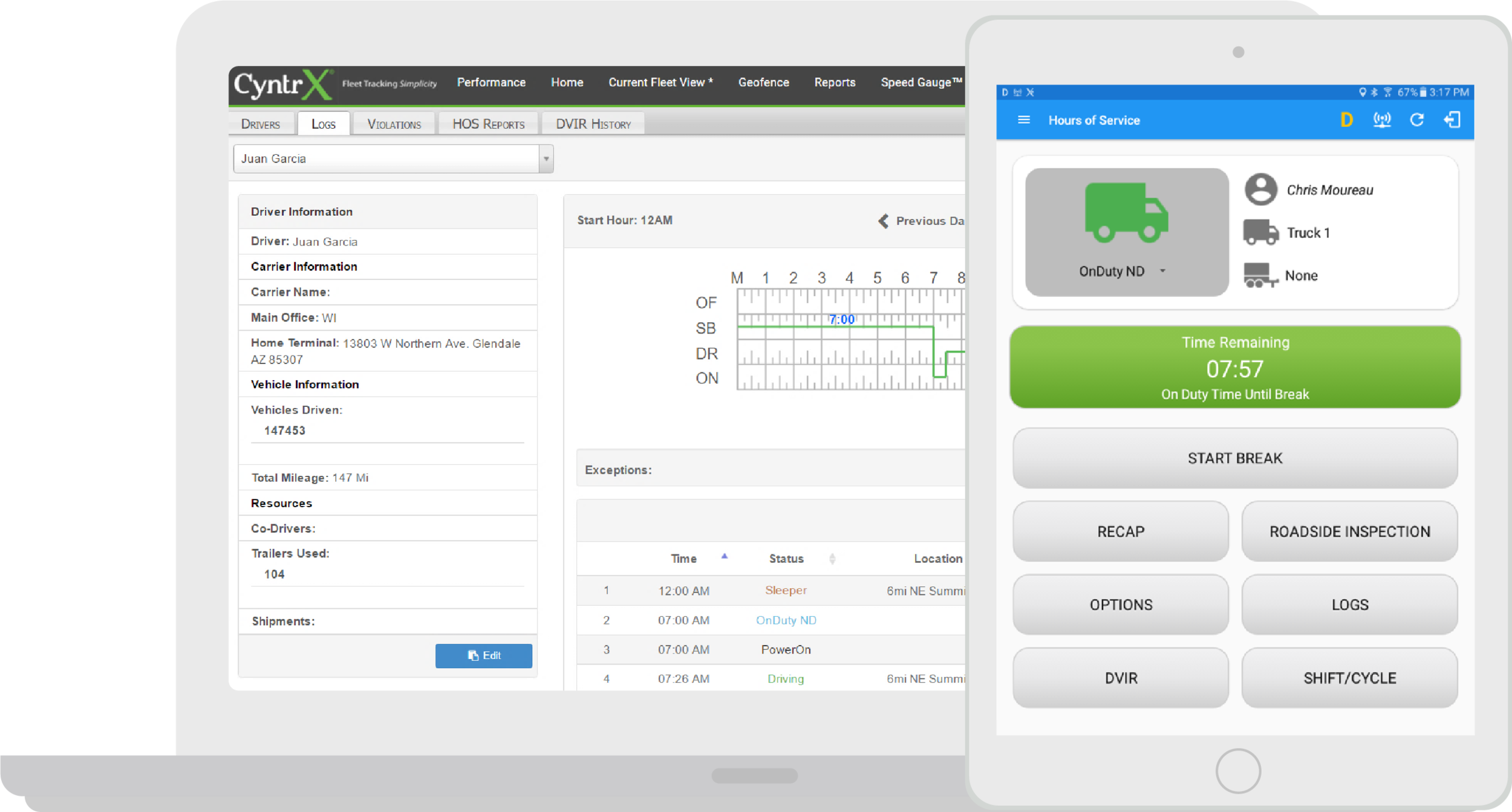Viewport: 1512px width, 812px height.
Task: Select the Shift/Cycle icon button
Action: coord(1349,677)
